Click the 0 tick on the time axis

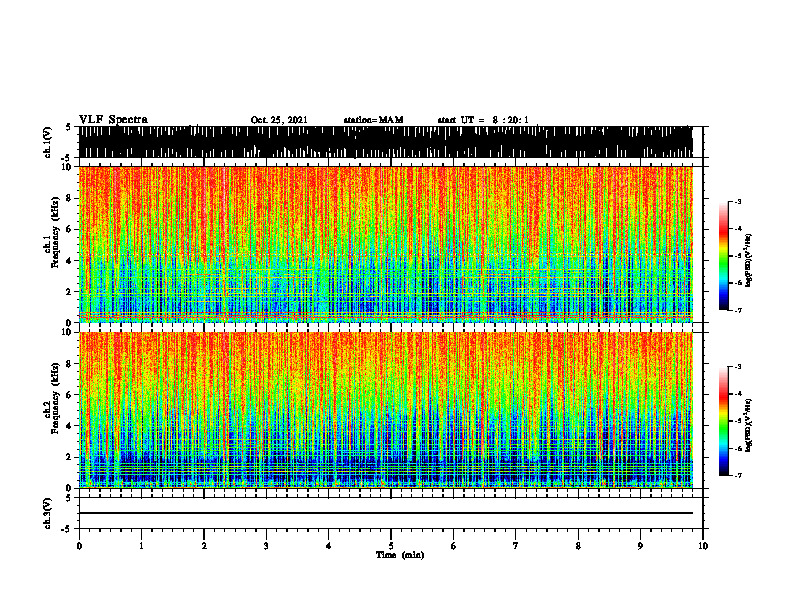coord(79,546)
